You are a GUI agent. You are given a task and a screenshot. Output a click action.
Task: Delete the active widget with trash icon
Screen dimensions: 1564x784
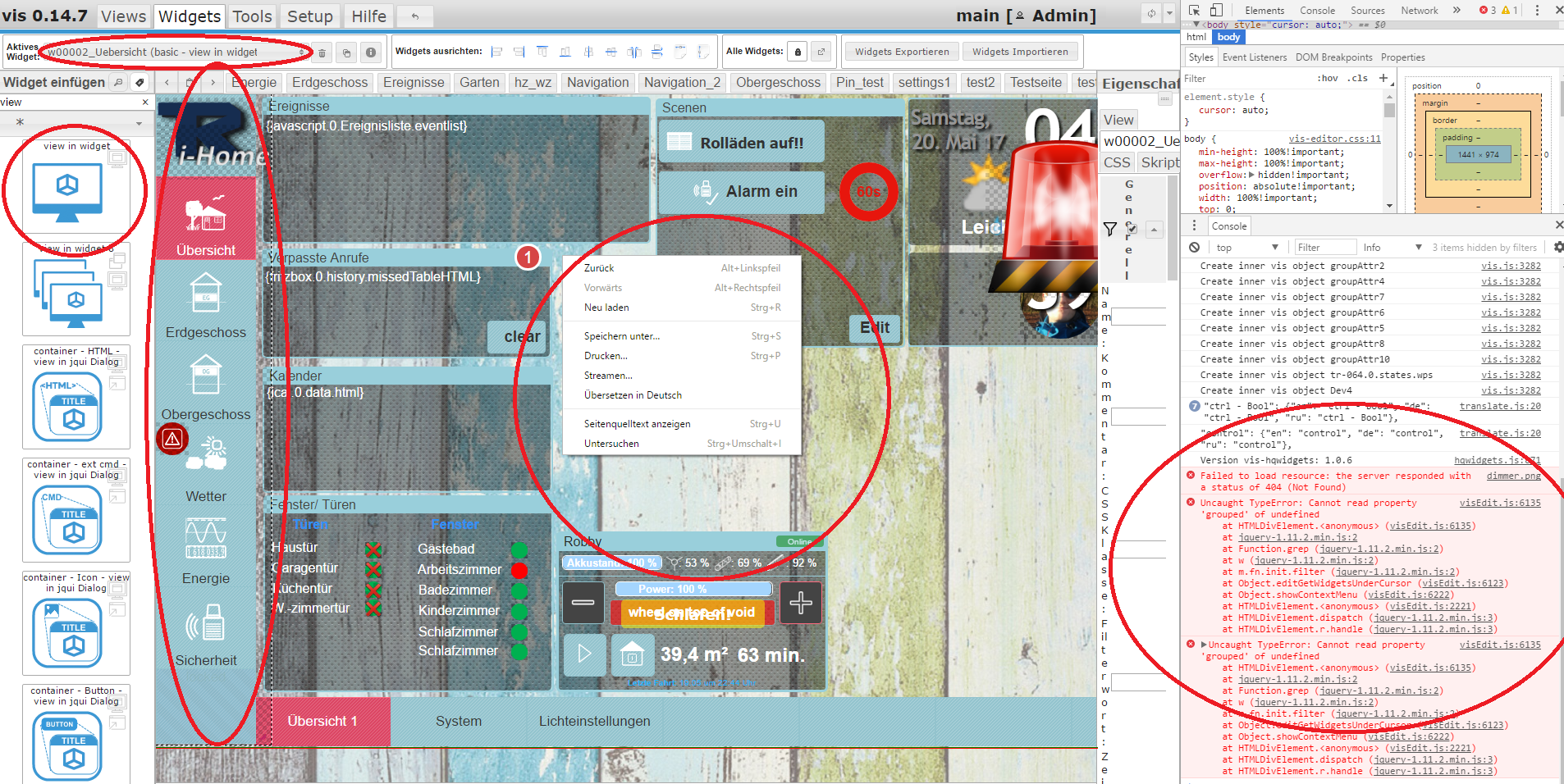coord(322,53)
